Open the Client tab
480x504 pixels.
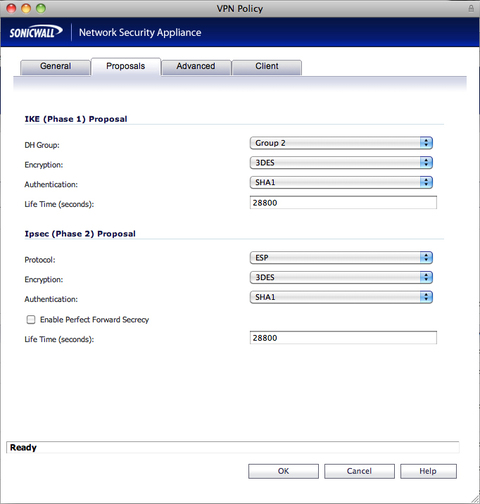pyautogui.click(x=267, y=67)
